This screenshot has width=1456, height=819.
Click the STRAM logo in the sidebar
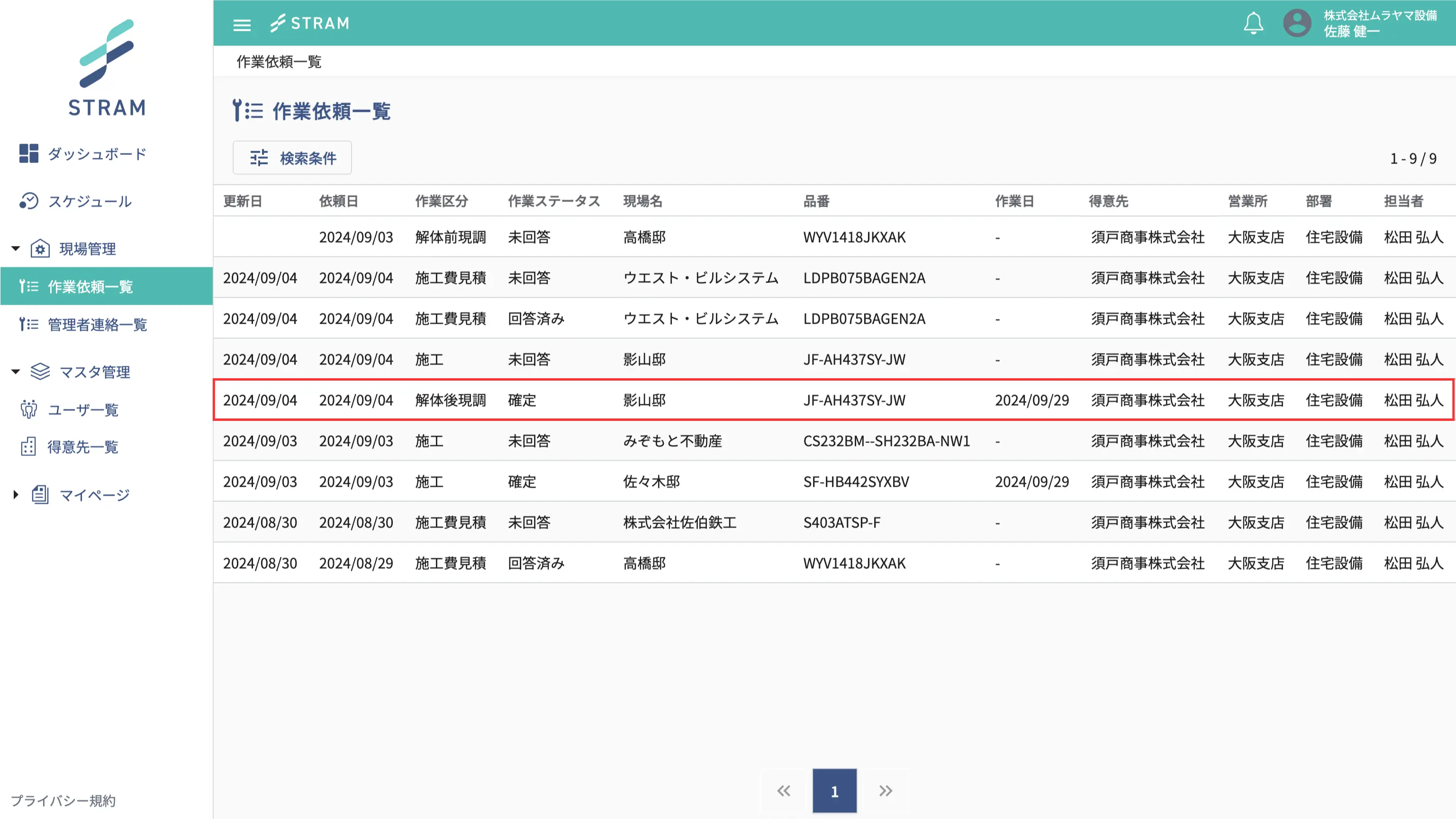tap(106, 68)
